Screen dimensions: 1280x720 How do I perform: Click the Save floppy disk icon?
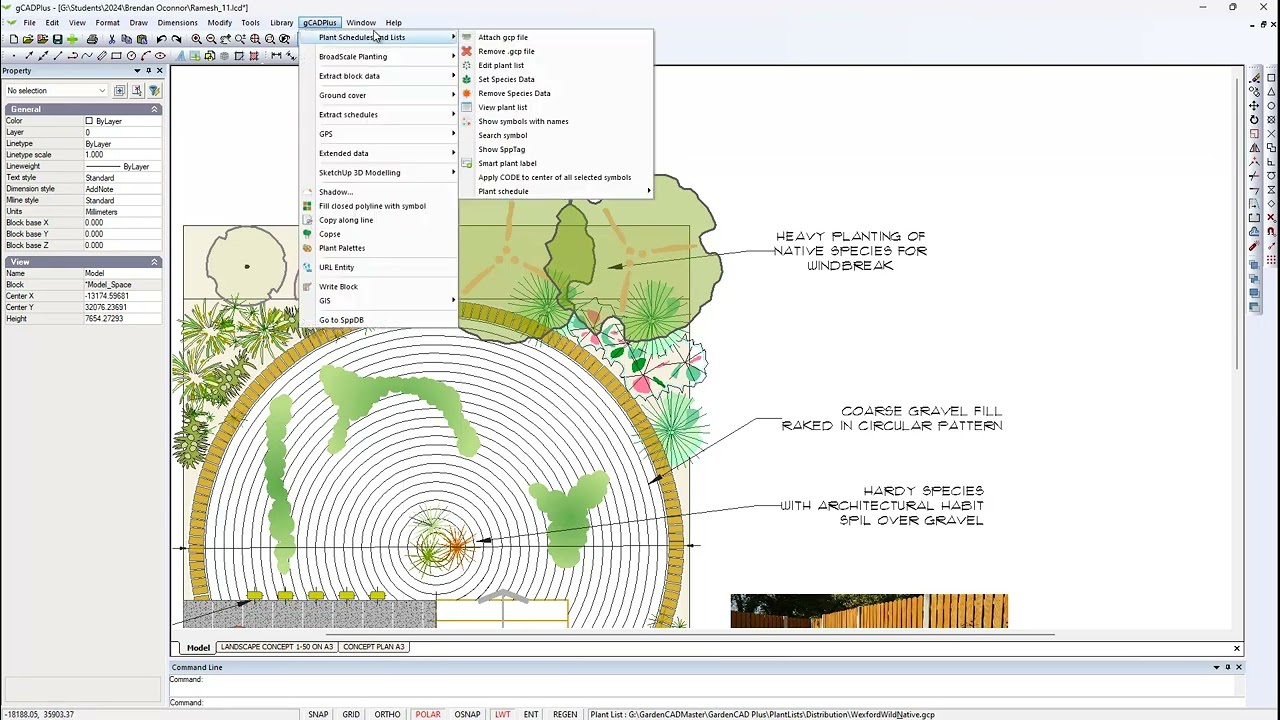tap(57, 39)
